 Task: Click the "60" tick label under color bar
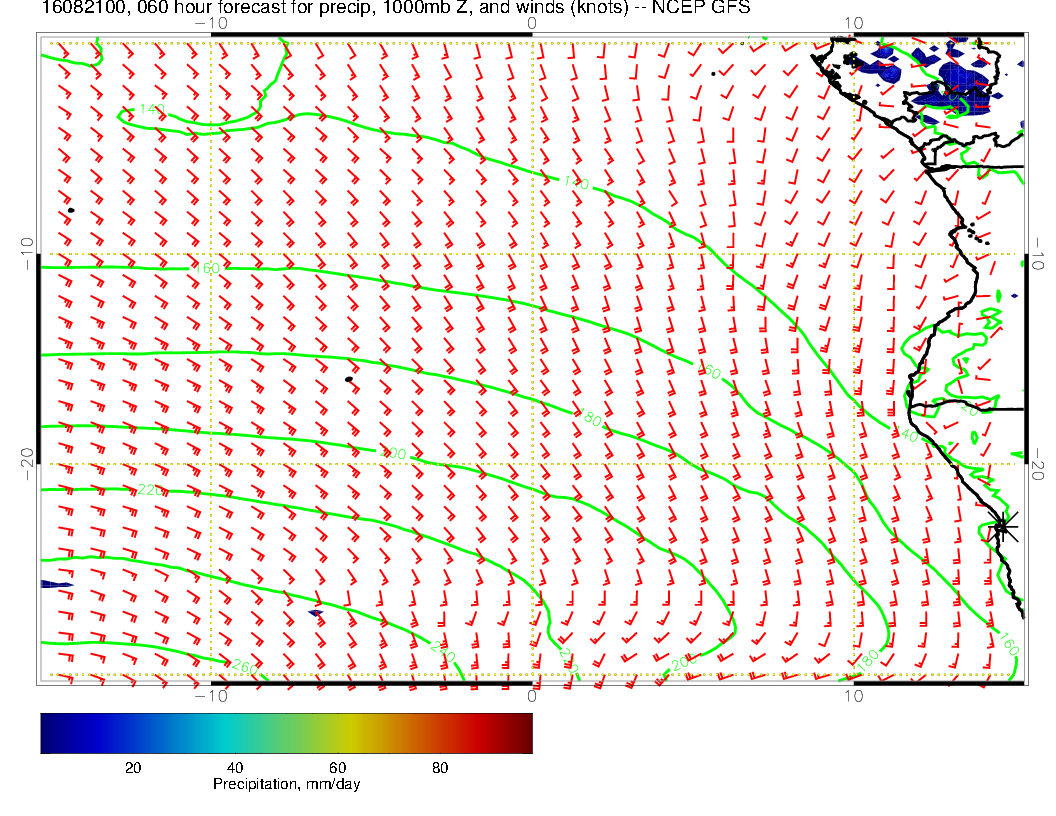pos(337,768)
